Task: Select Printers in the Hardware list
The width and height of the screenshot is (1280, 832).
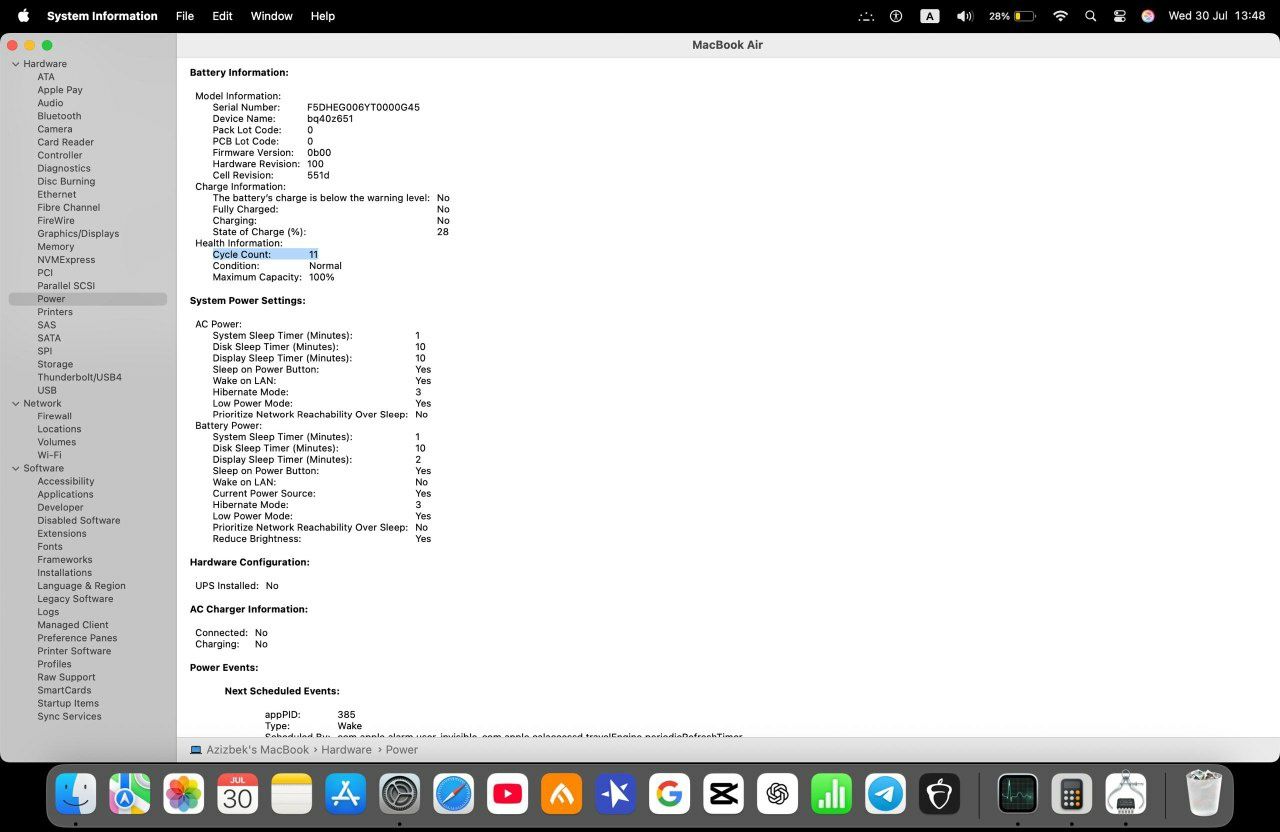Action: pos(55,312)
